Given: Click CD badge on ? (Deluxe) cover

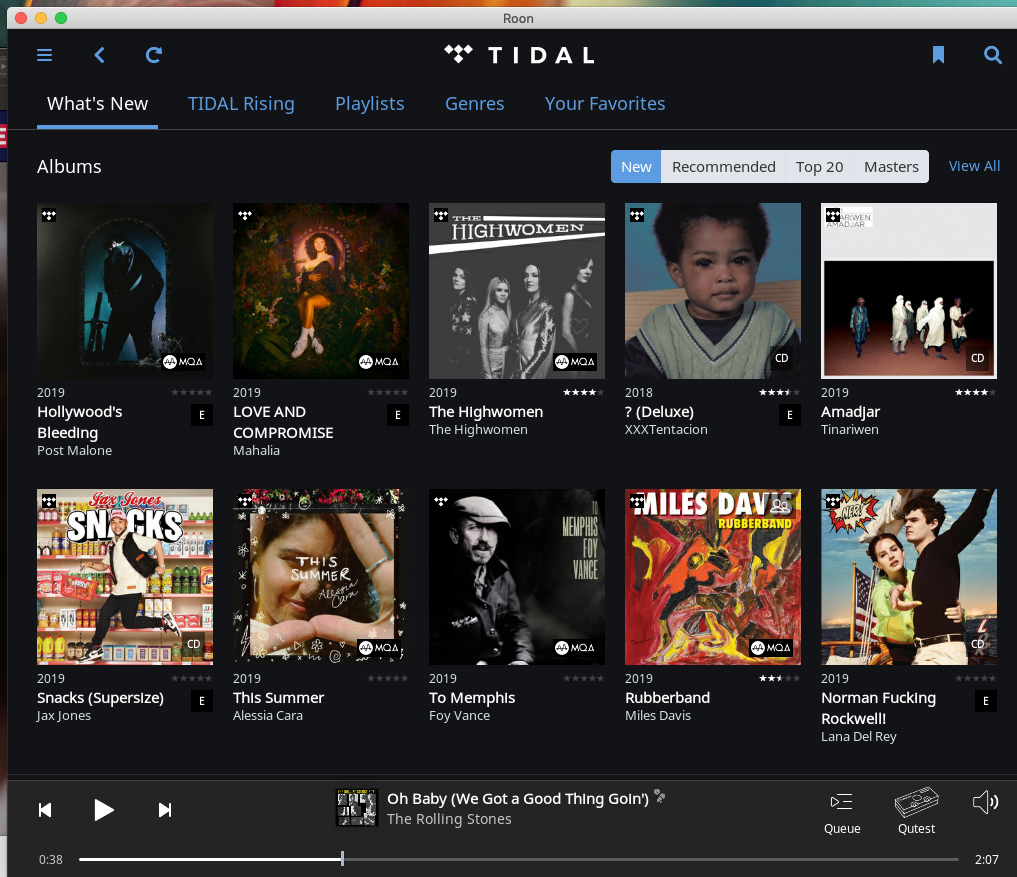Looking at the screenshot, I should [782, 358].
